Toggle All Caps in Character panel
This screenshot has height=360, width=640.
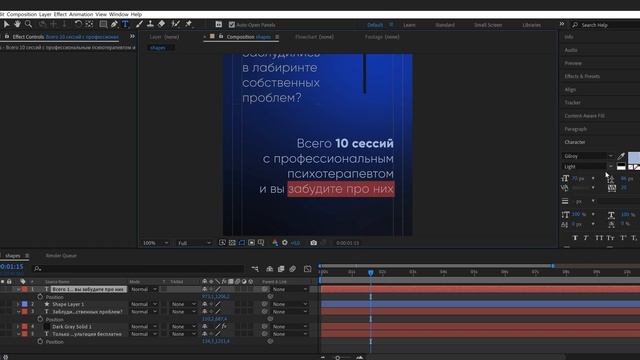599,238
